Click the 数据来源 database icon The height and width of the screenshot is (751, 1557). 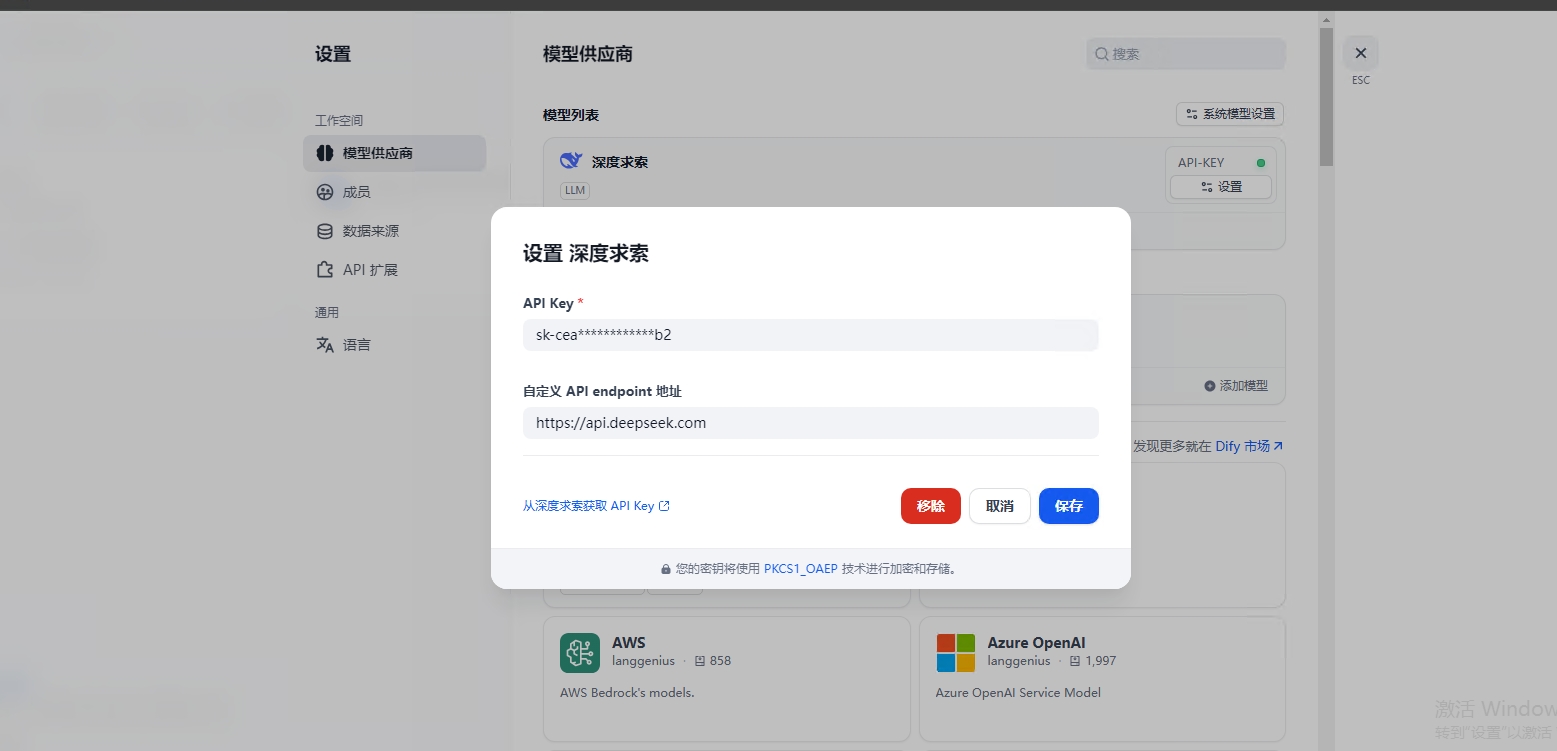pyautogui.click(x=325, y=231)
